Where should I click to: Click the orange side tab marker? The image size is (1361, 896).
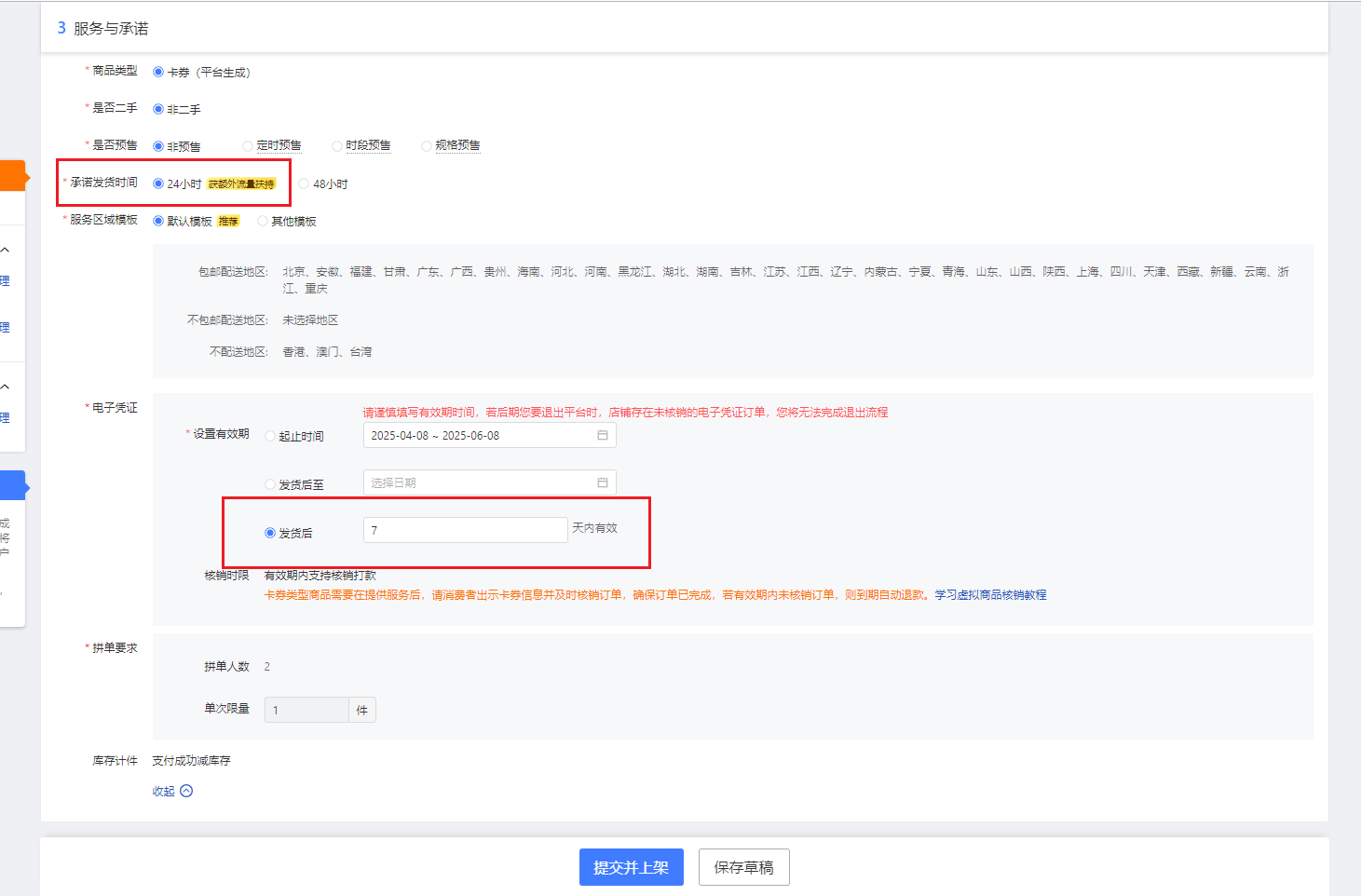click(13, 175)
